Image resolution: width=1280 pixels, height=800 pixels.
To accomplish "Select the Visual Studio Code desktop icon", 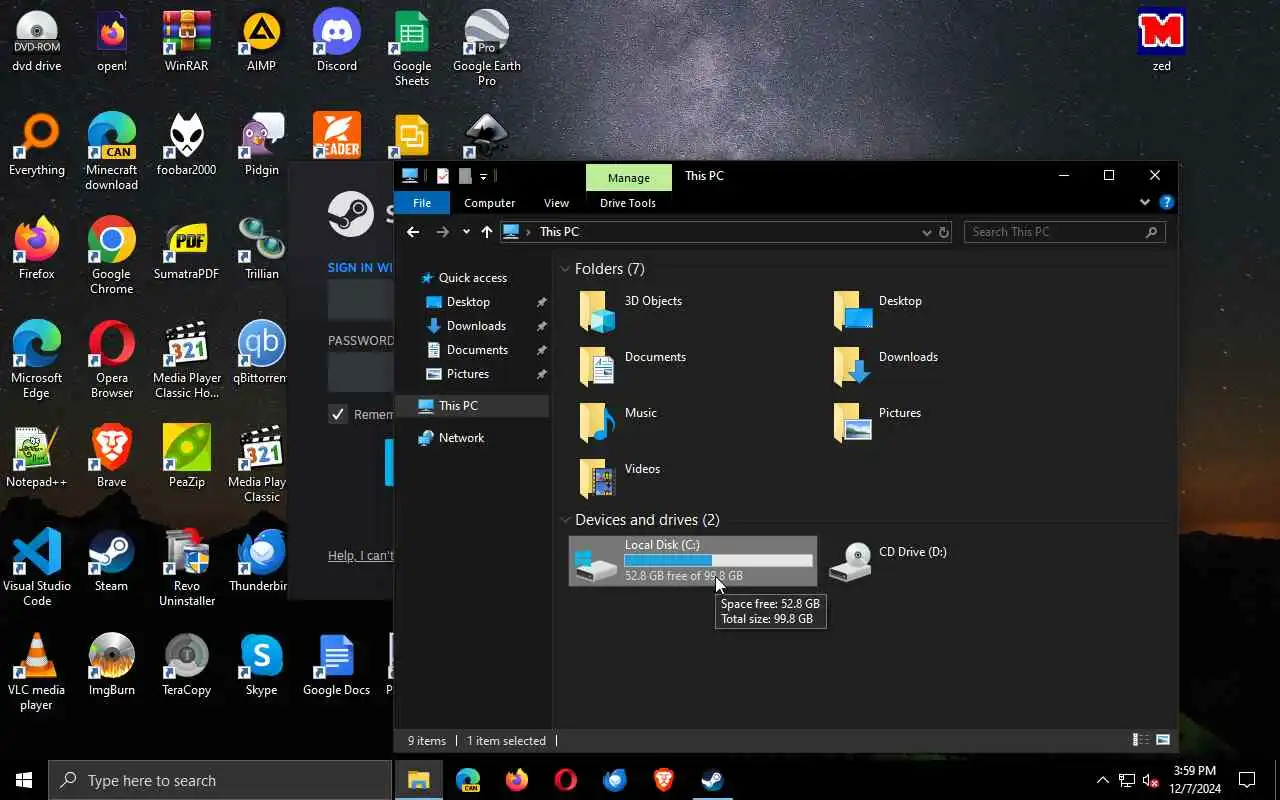I will tap(36, 568).
